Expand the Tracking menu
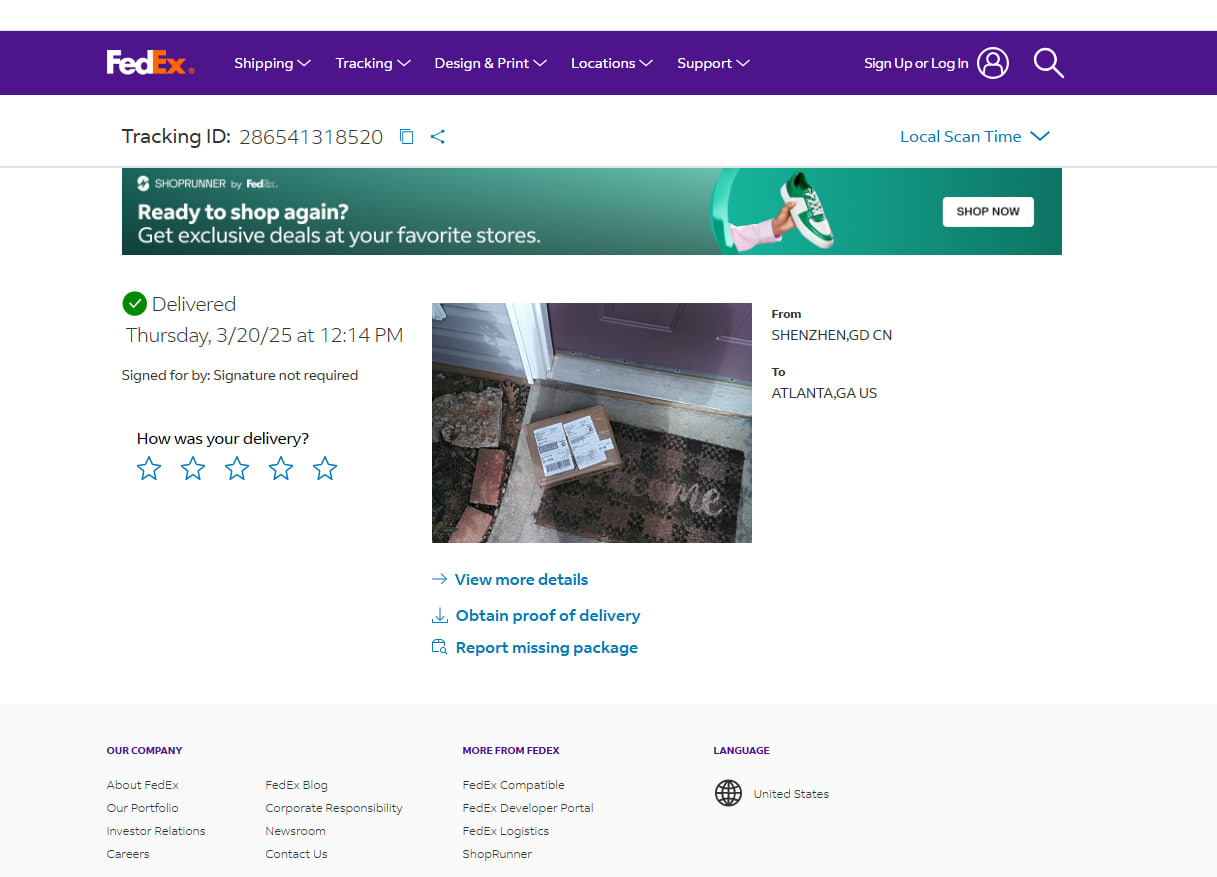Image resolution: width=1217 pixels, height=877 pixels. (372, 63)
